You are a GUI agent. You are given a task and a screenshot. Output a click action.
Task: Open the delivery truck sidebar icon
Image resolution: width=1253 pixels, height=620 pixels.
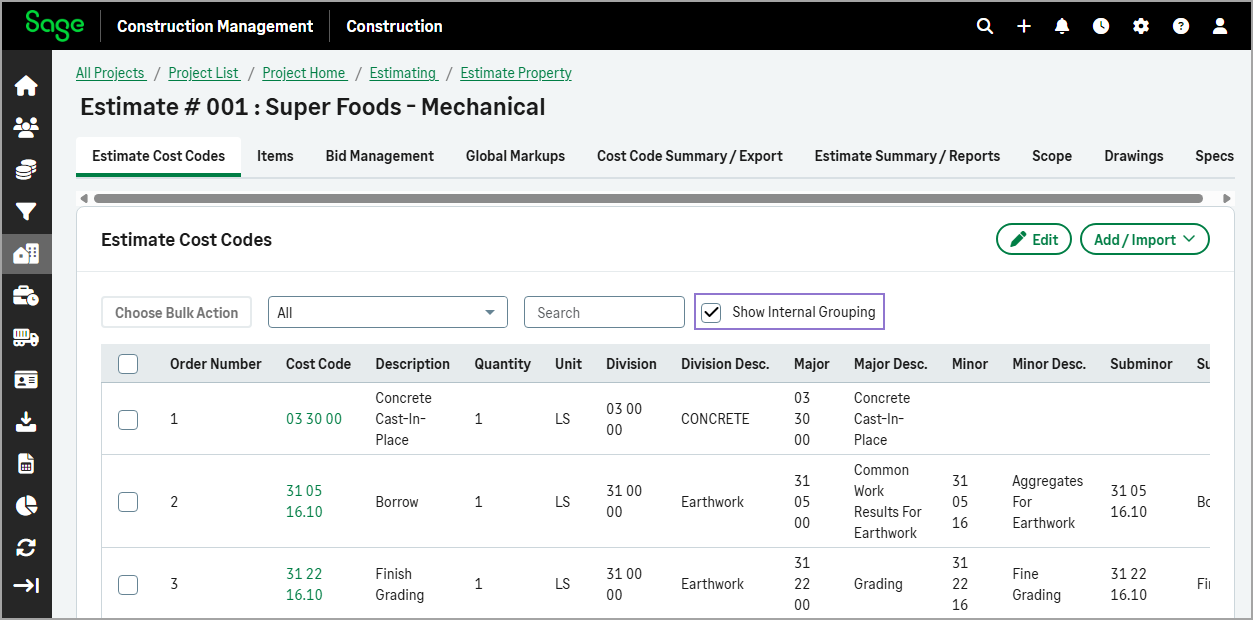(x=26, y=338)
